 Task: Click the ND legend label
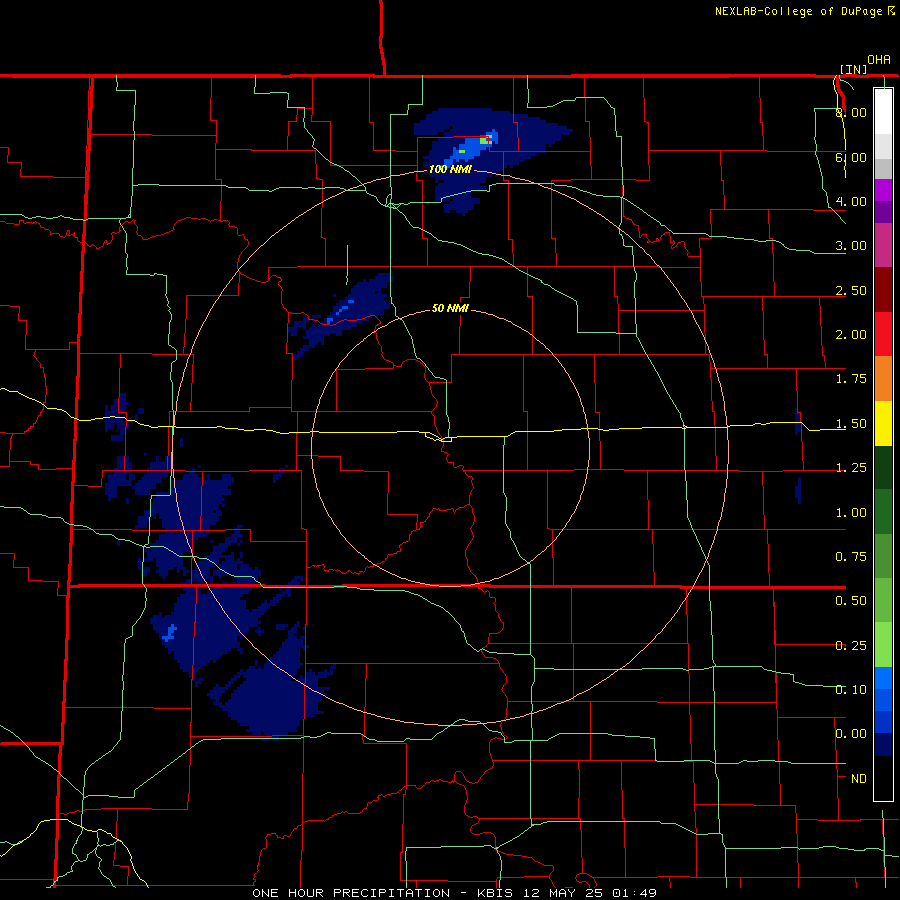(x=859, y=779)
